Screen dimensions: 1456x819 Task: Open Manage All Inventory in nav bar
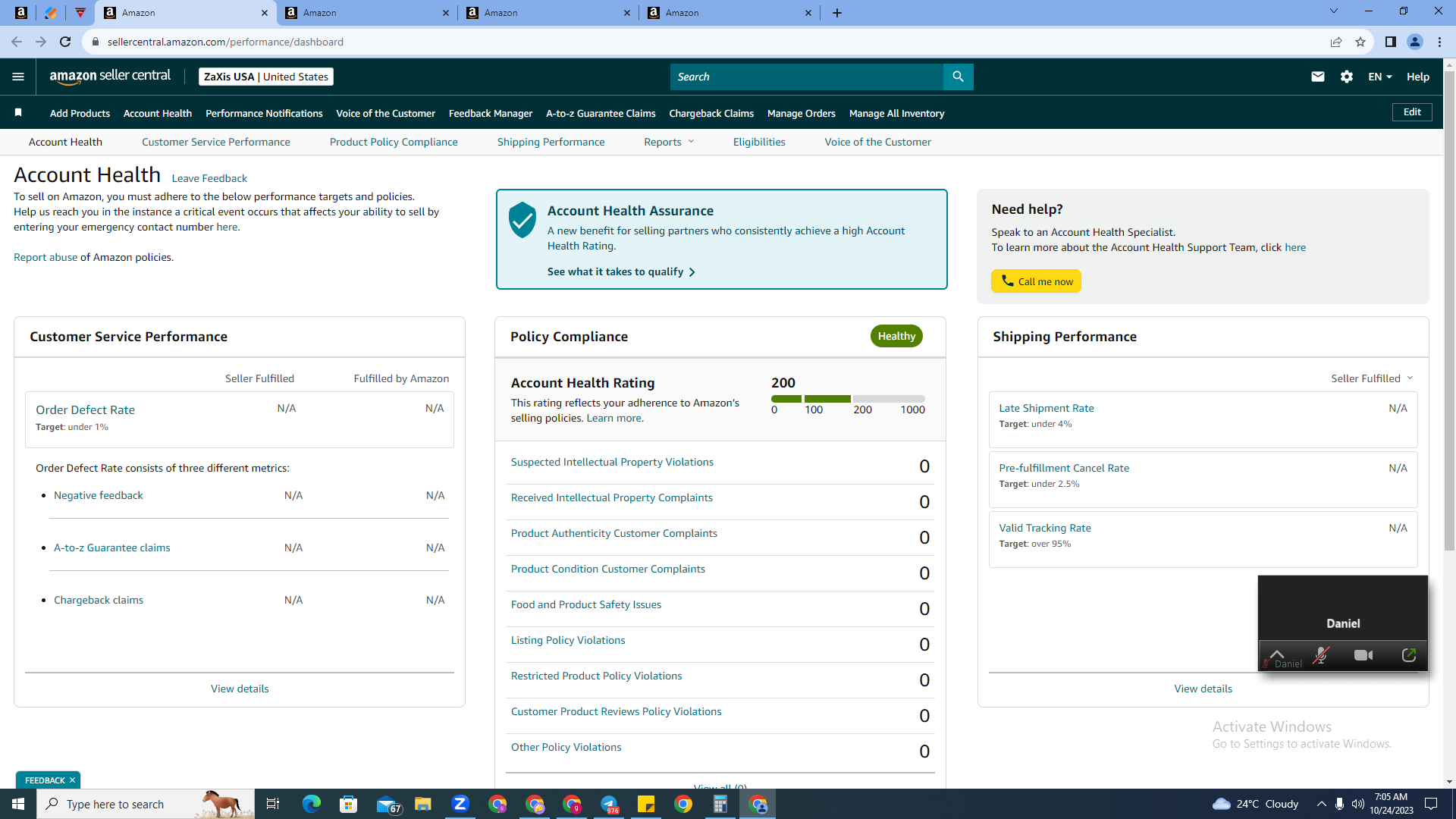(897, 113)
